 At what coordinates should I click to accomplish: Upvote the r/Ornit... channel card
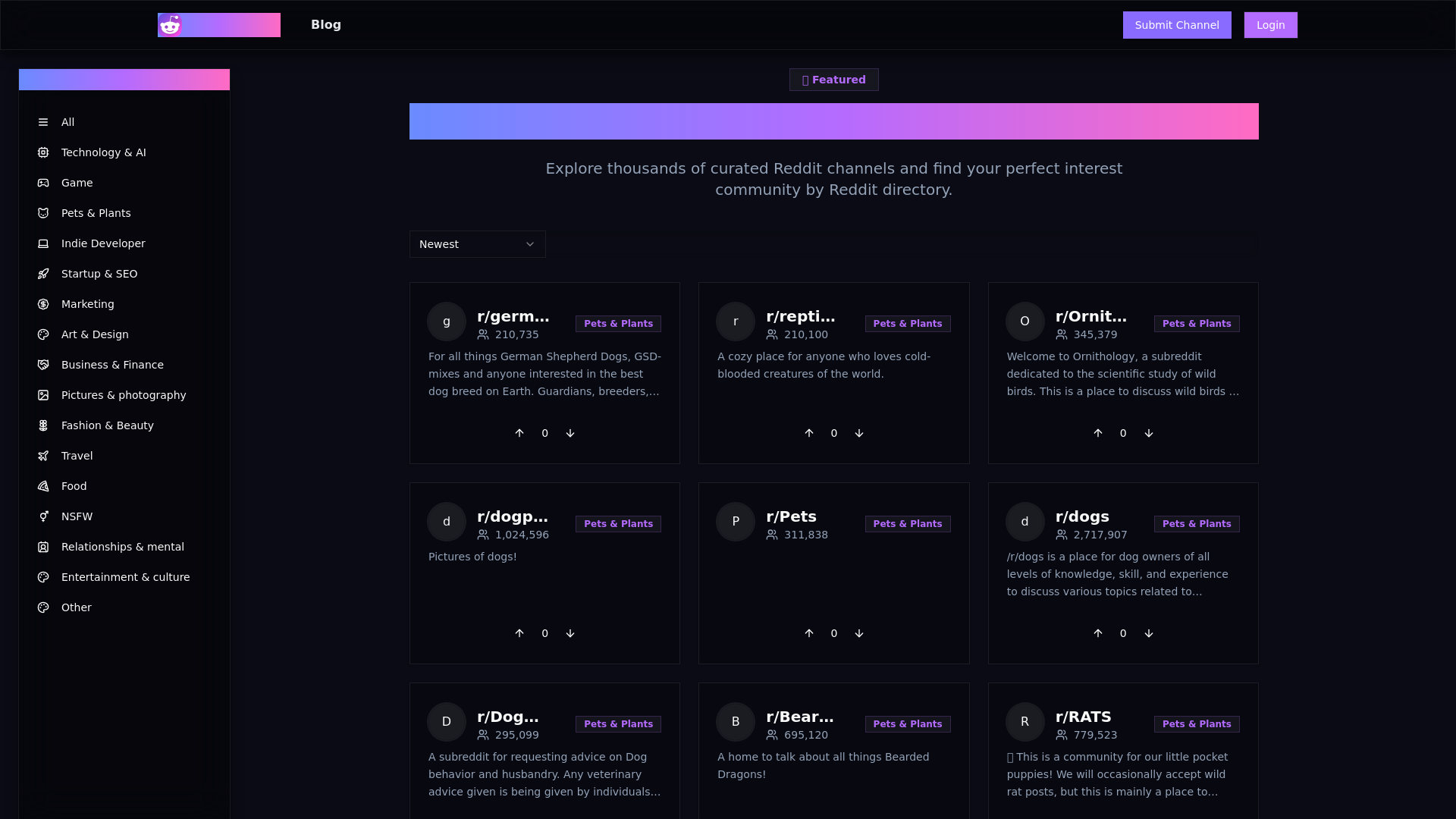point(1098,433)
